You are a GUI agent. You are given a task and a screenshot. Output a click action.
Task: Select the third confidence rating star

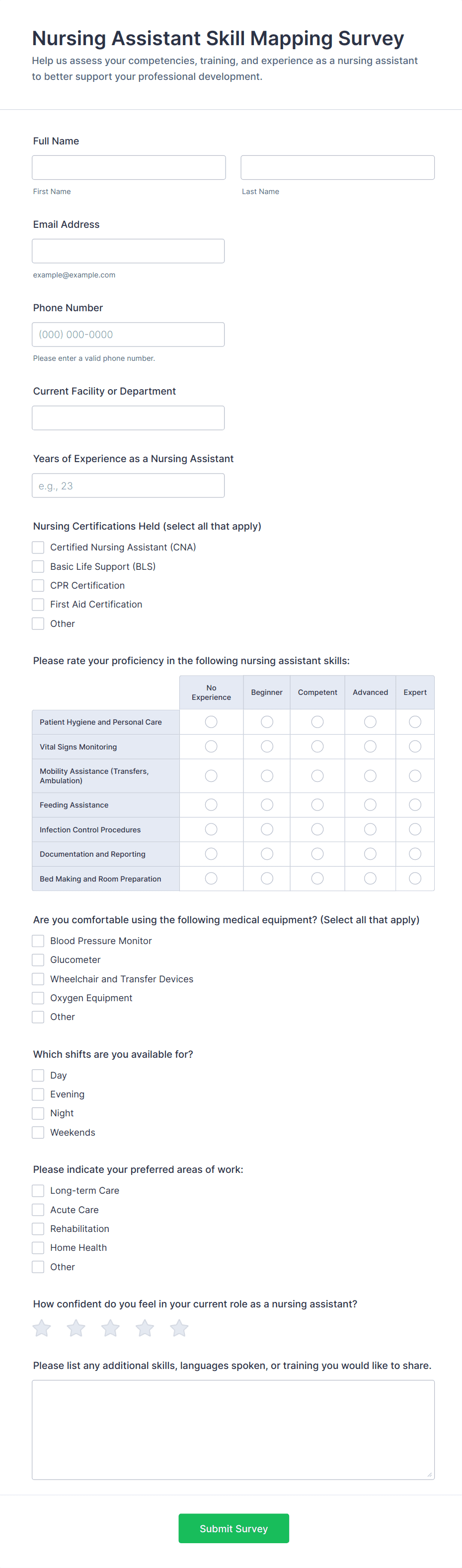coord(110,1328)
